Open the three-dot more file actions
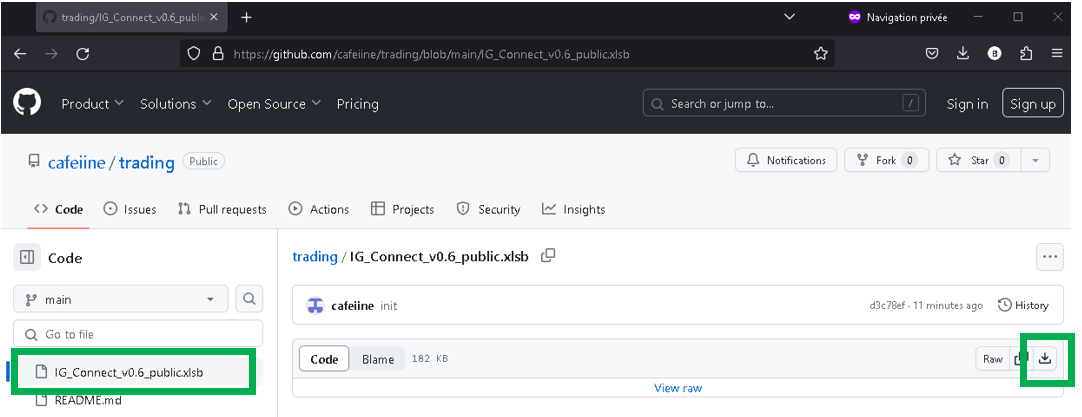 (x=1050, y=256)
